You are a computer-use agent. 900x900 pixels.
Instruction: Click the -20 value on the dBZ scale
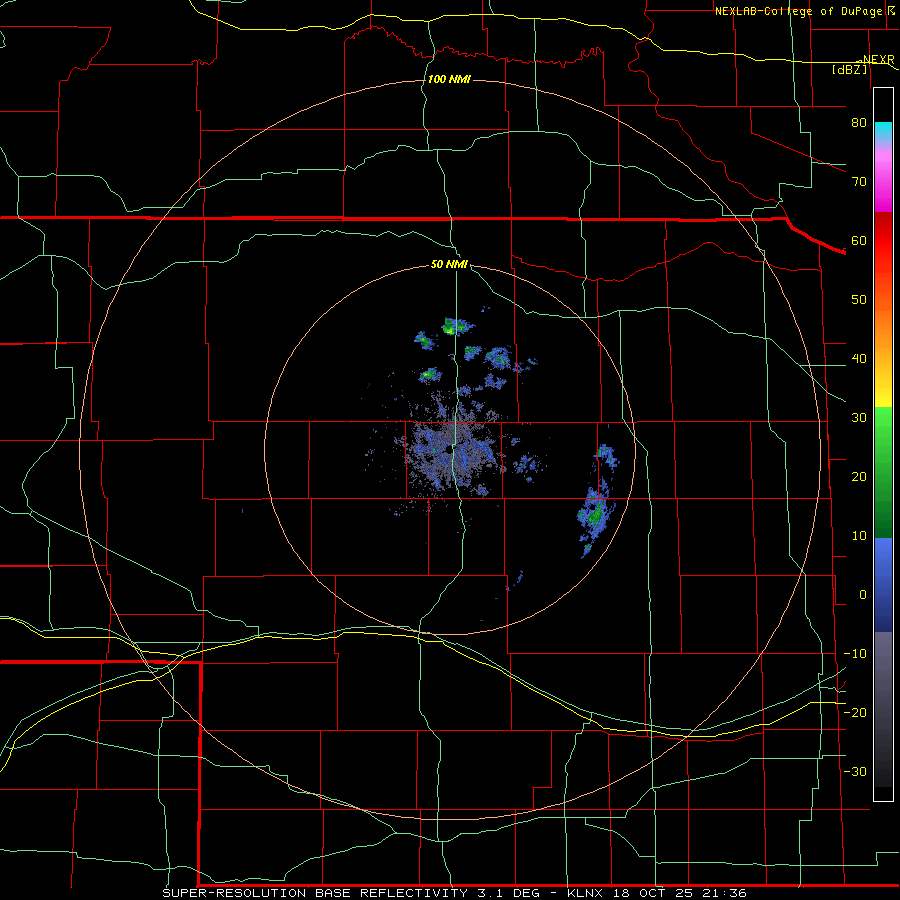coord(855,712)
